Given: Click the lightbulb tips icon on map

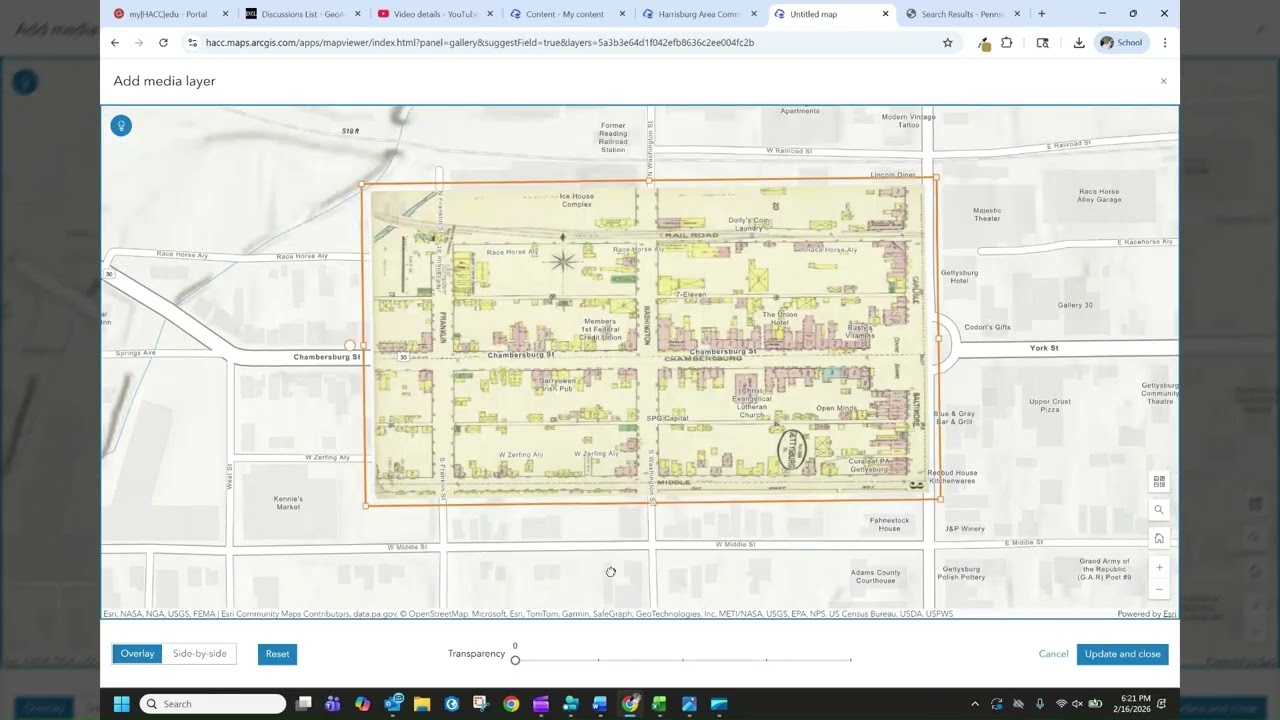Looking at the screenshot, I should [121, 126].
